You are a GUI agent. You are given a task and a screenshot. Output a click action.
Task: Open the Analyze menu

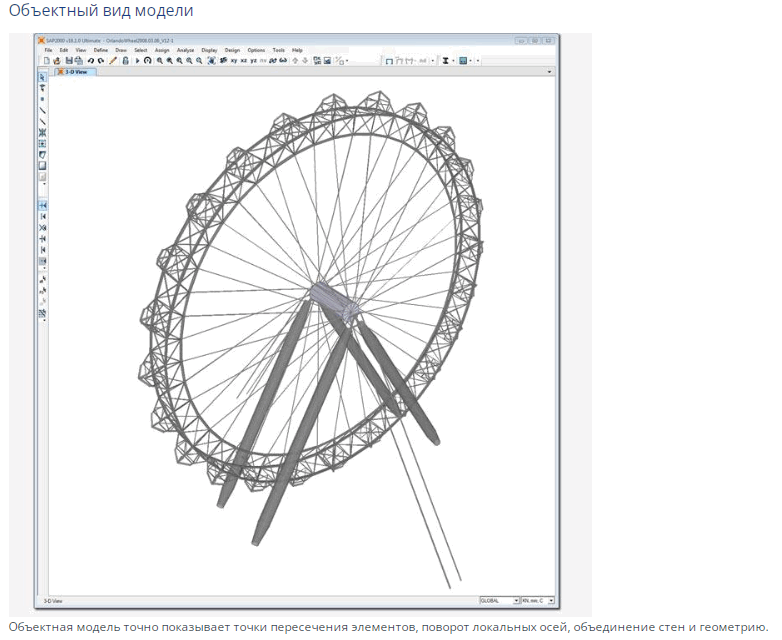[185, 50]
